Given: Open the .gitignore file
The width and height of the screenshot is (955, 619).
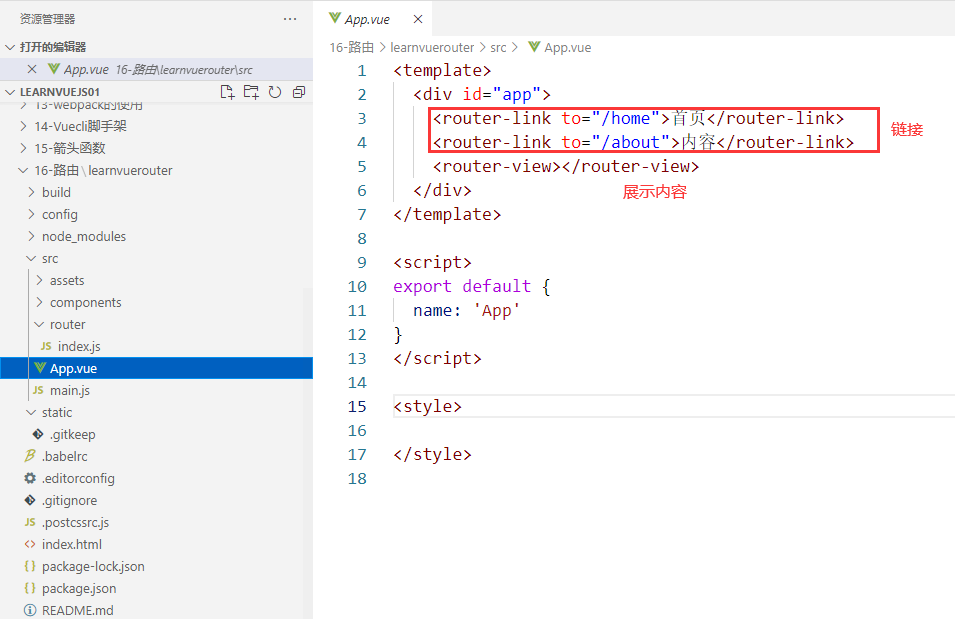Looking at the screenshot, I should click(x=157, y=500).
